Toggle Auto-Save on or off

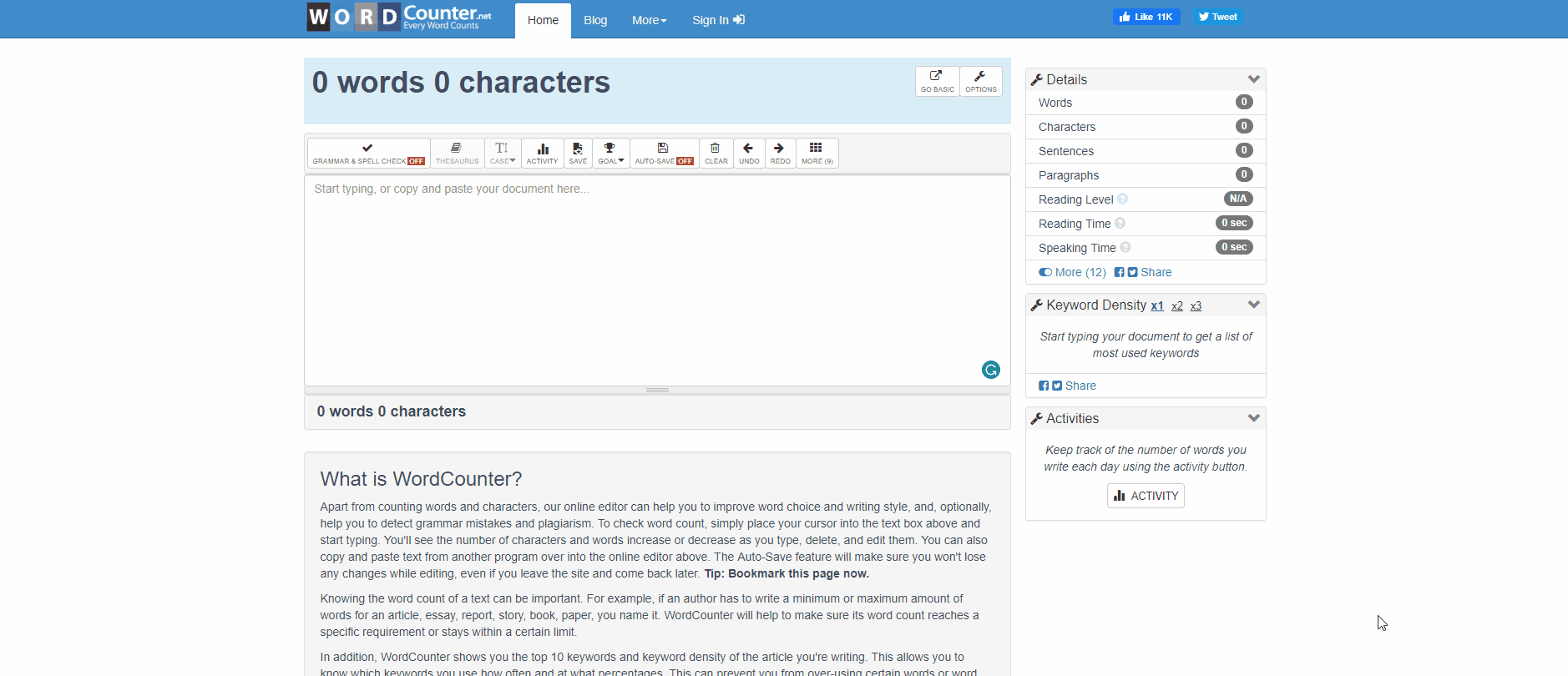tap(665, 154)
